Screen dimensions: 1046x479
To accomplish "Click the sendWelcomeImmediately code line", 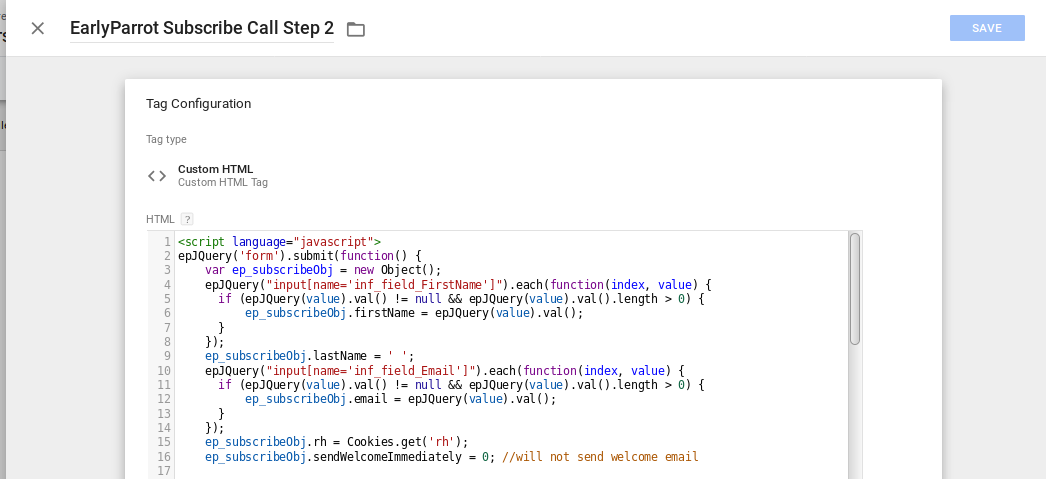I will (x=452, y=457).
